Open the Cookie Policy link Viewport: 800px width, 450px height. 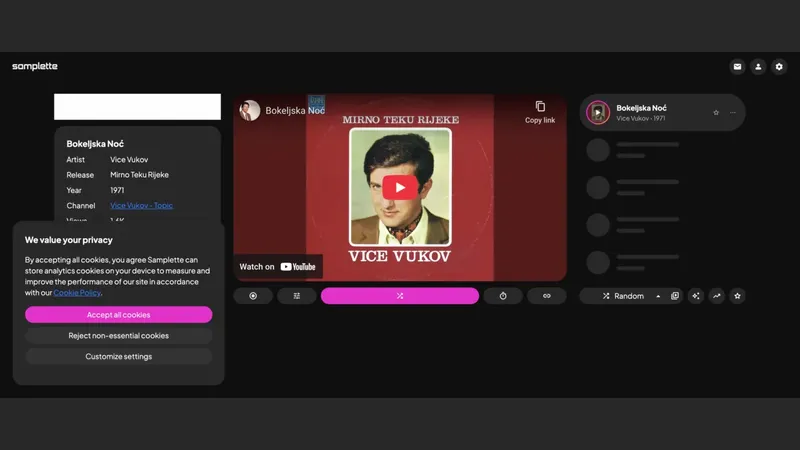77,293
